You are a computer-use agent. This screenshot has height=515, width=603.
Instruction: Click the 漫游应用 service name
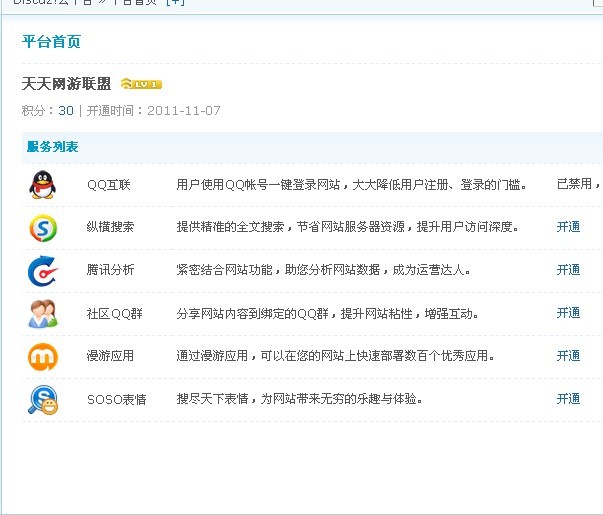[110, 356]
